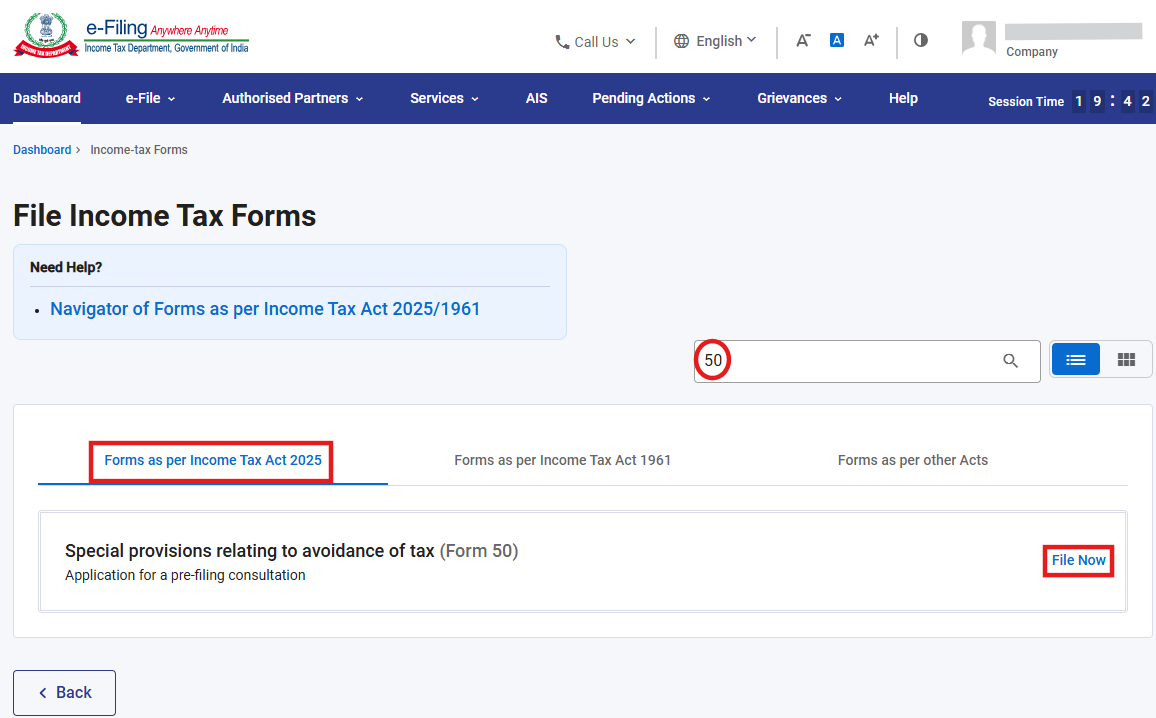Viewport: 1156px width, 718px height.
Task: Click the language globe icon
Action: 681,41
